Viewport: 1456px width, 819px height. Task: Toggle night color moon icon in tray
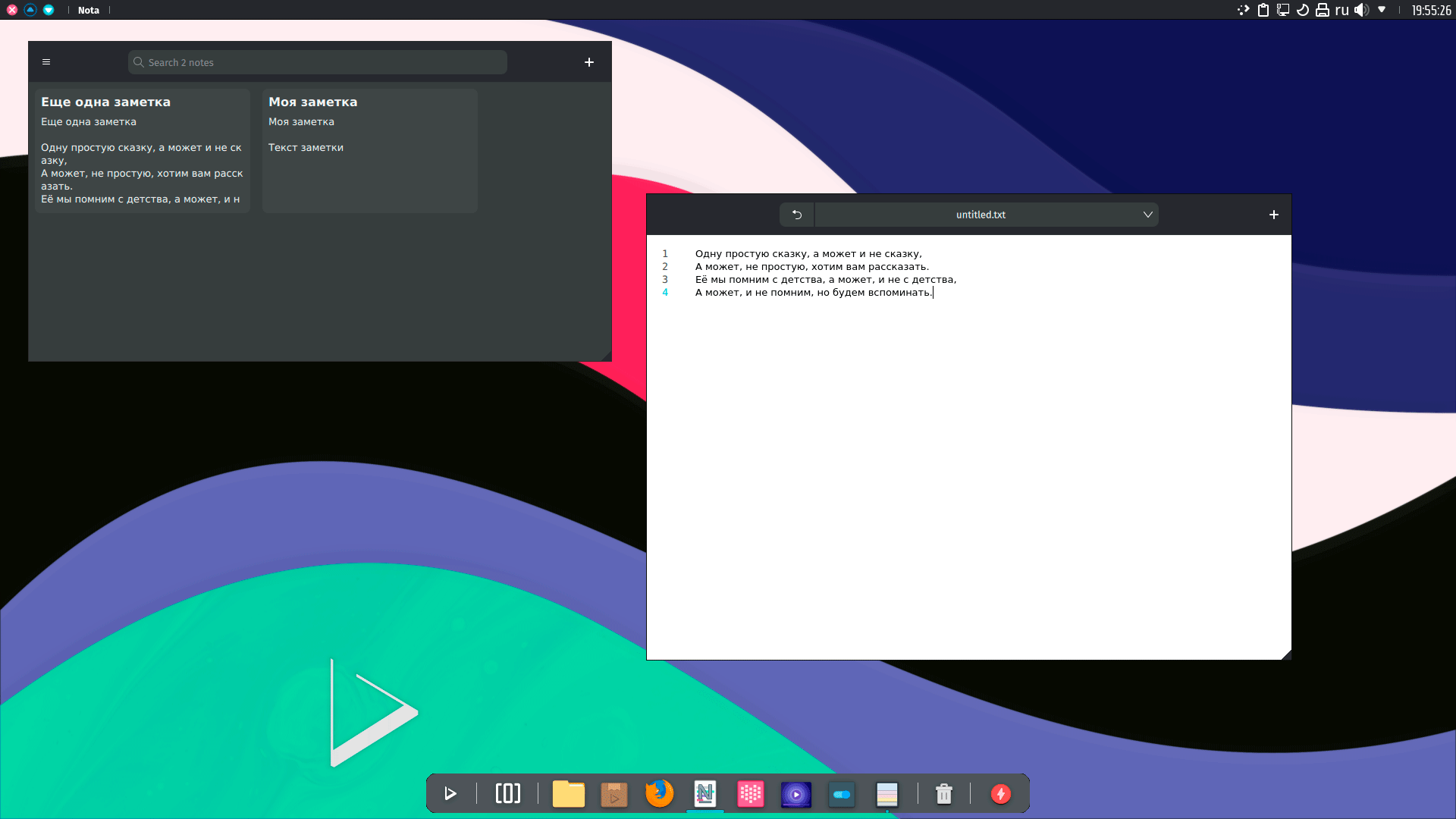point(1303,10)
